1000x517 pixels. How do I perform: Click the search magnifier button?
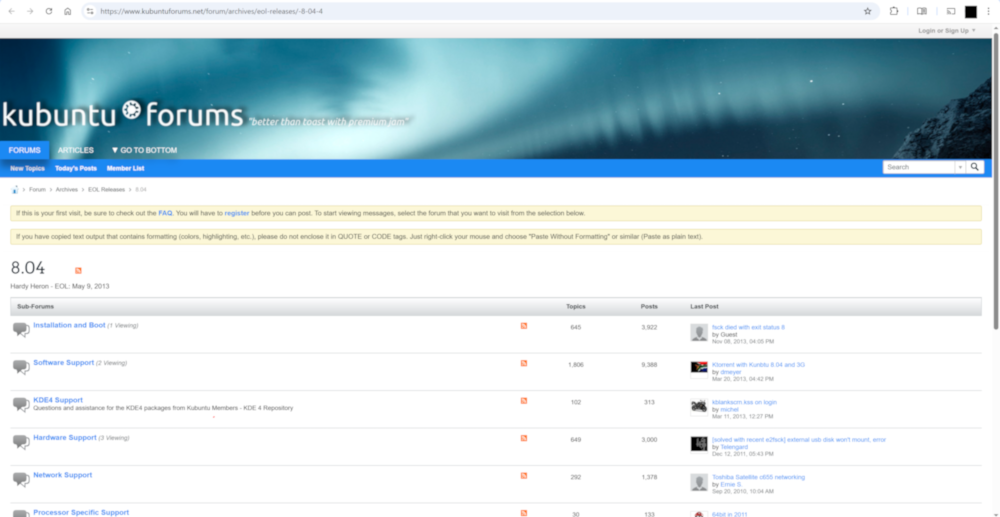[x=975, y=167]
